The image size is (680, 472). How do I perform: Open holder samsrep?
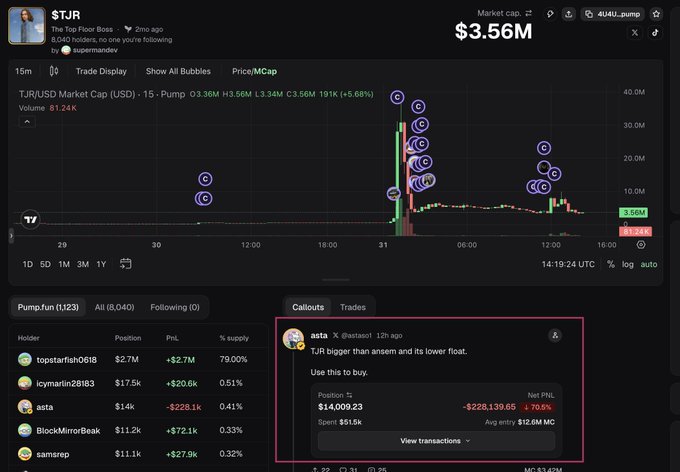click(x=52, y=454)
